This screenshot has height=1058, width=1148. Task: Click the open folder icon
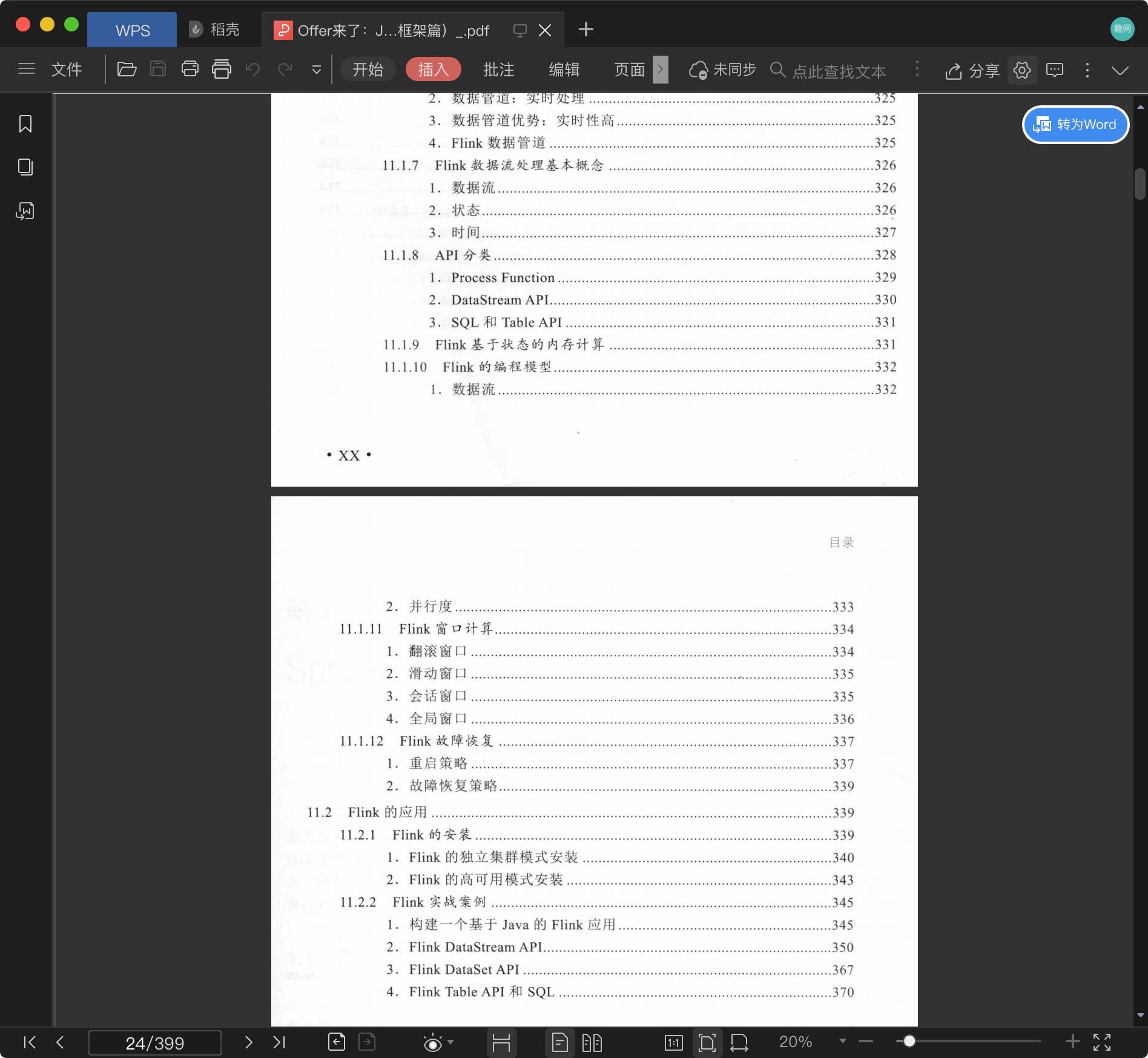(127, 69)
